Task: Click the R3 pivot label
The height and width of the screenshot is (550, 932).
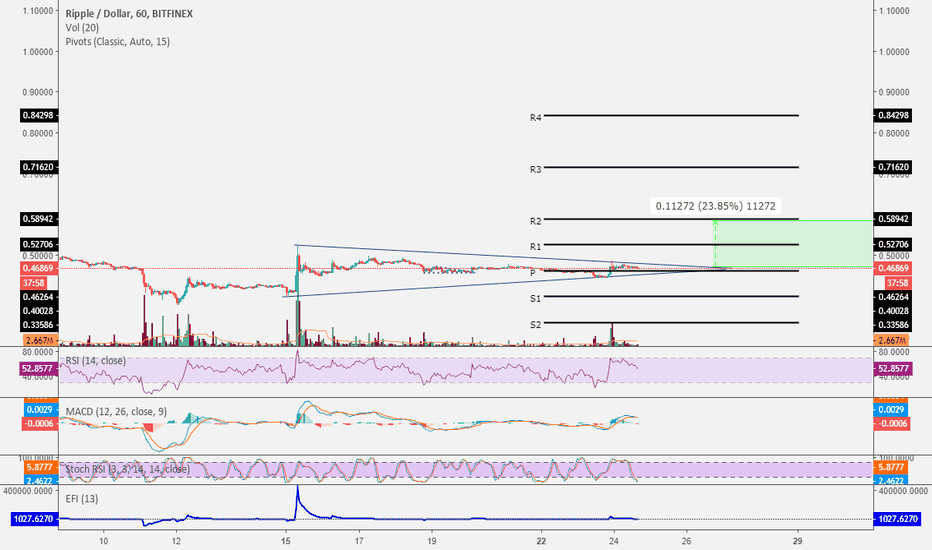Action: tap(536, 169)
